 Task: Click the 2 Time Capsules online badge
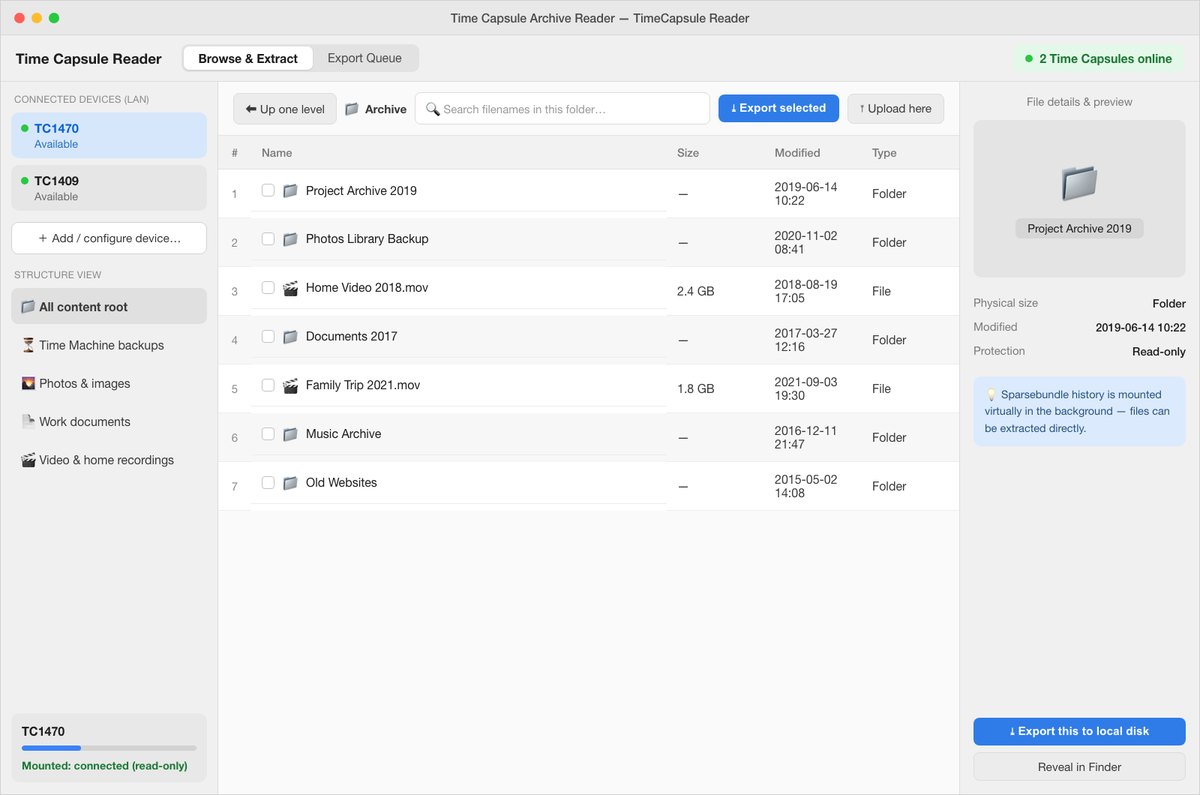(1097, 59)
